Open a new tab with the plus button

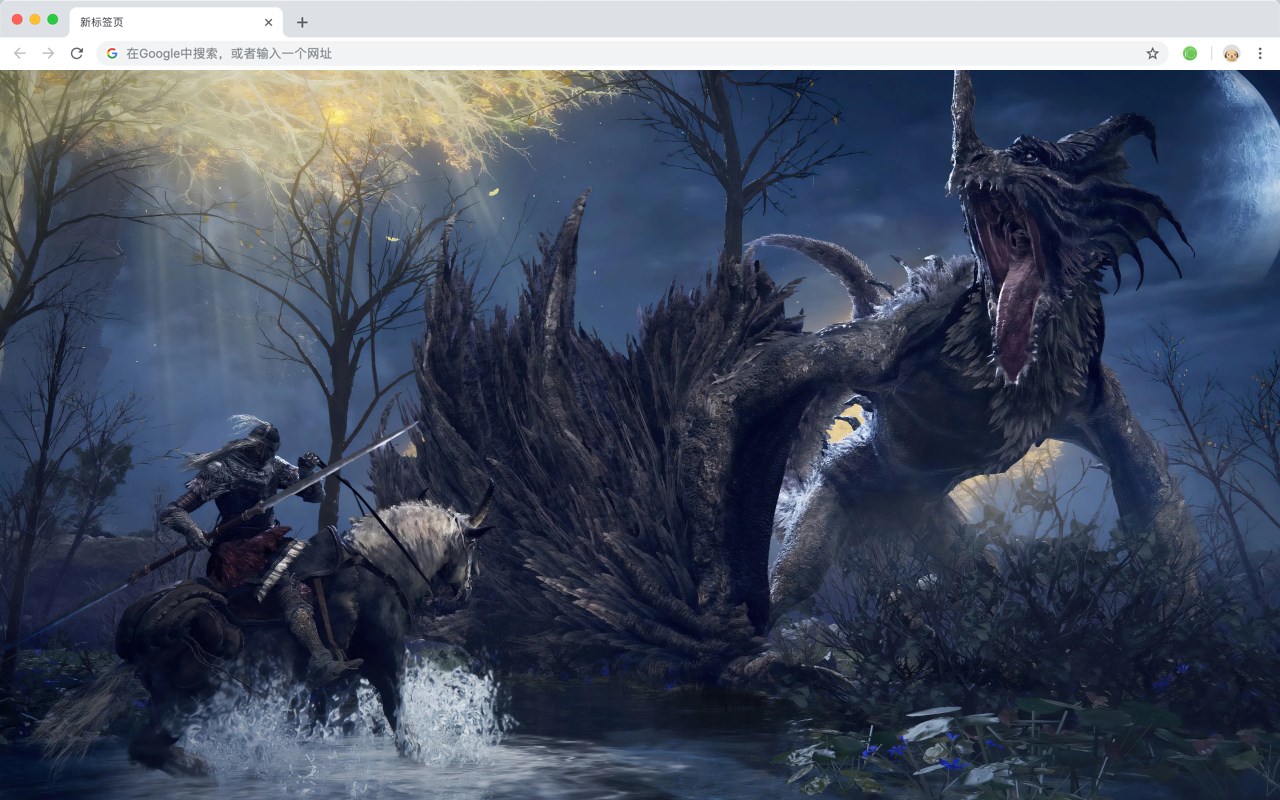point(303,22)
